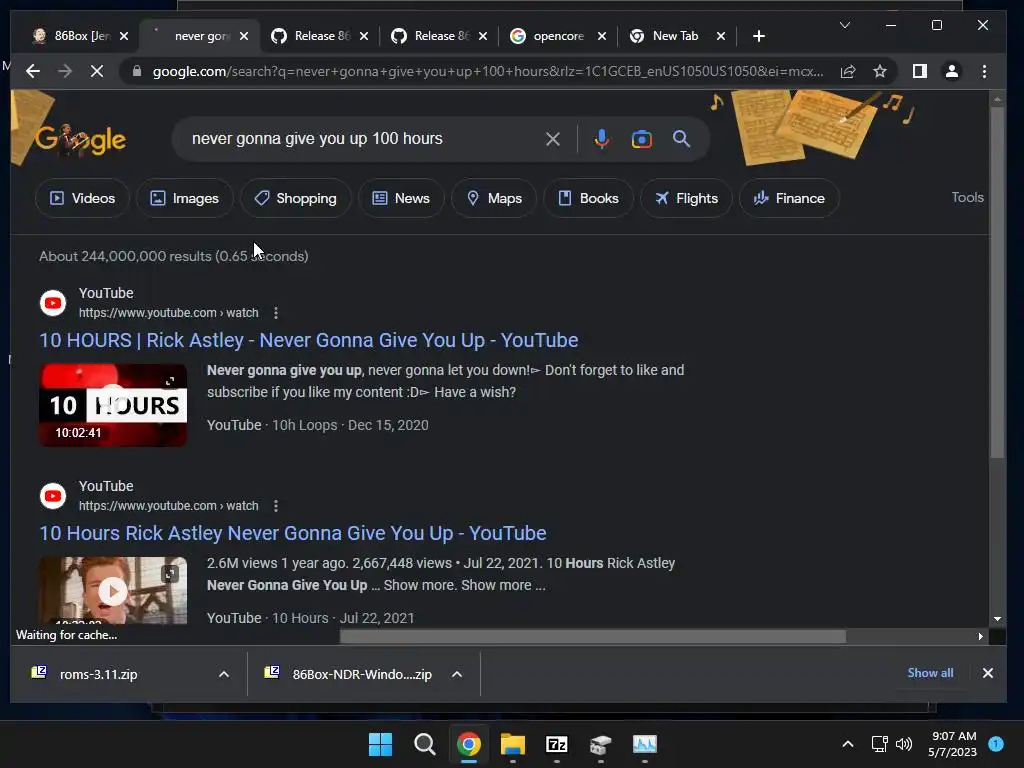Open the roms-3.11.zip download
This screenshot has width=1024, height=768.
[98, 674]
